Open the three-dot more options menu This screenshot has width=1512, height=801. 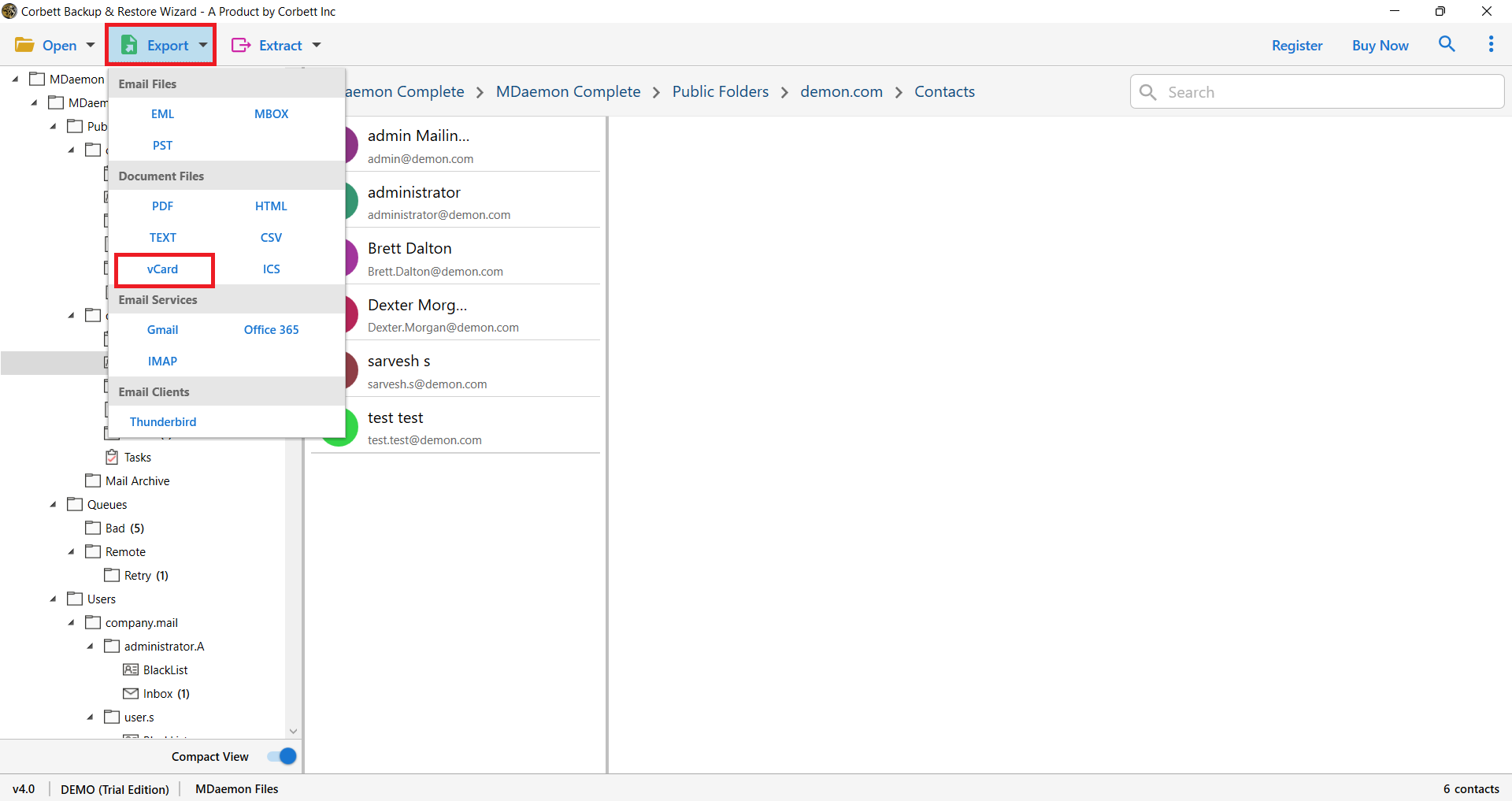click(1491, 44)
